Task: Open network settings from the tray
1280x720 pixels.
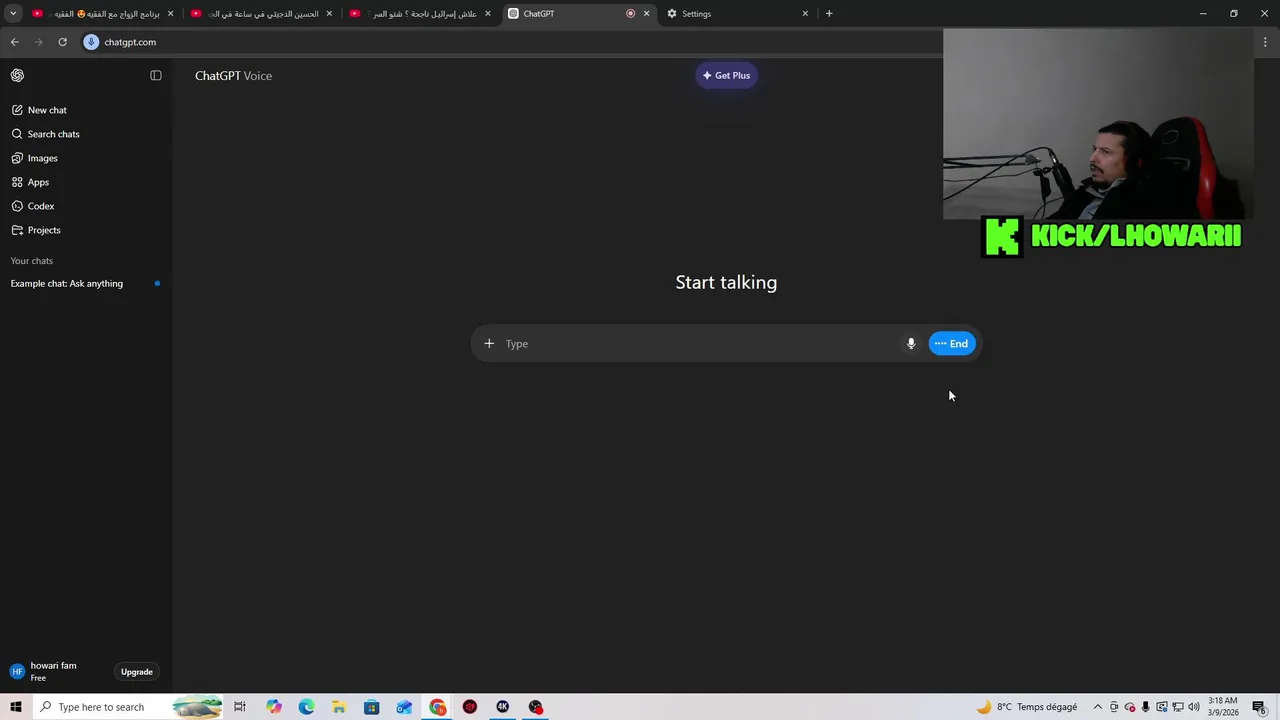Action: click(1177, 707)
